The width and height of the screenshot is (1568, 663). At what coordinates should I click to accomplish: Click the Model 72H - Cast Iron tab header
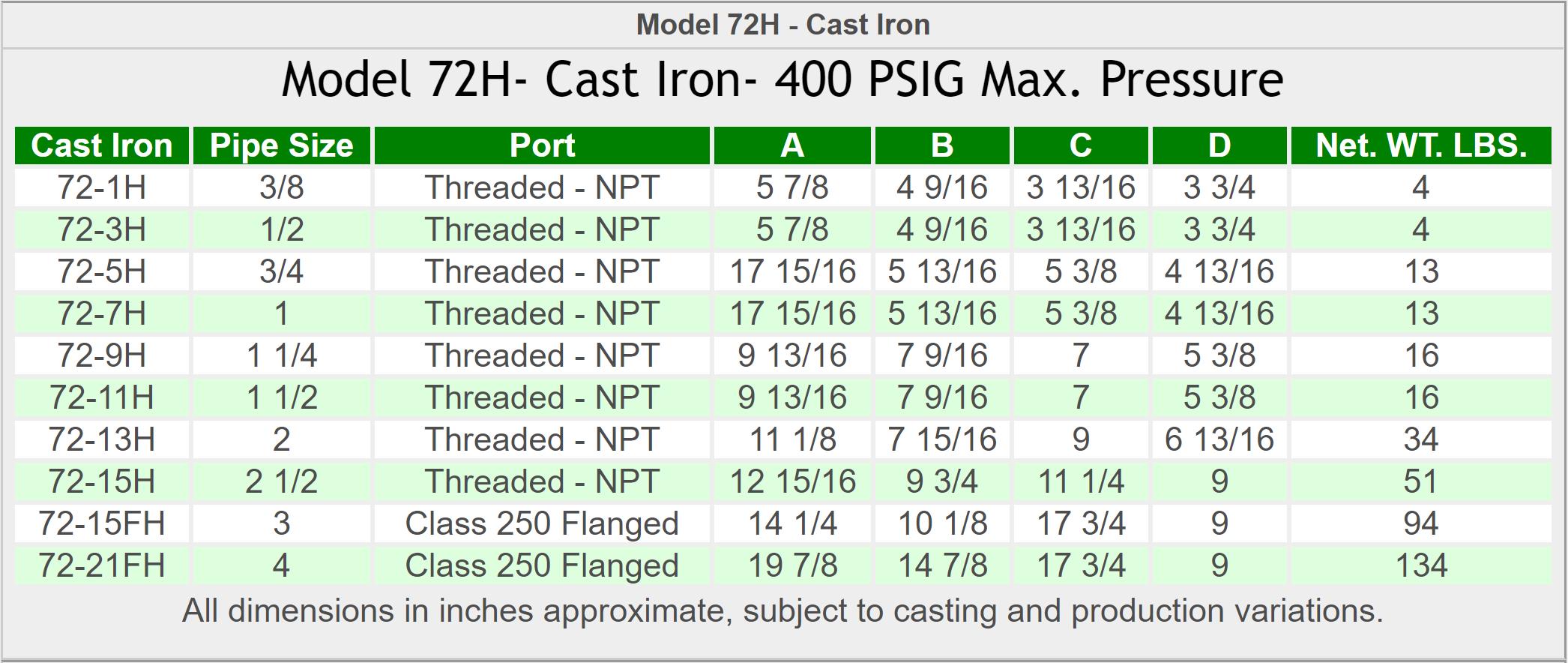pyautogui.click(x=783, y=25)
